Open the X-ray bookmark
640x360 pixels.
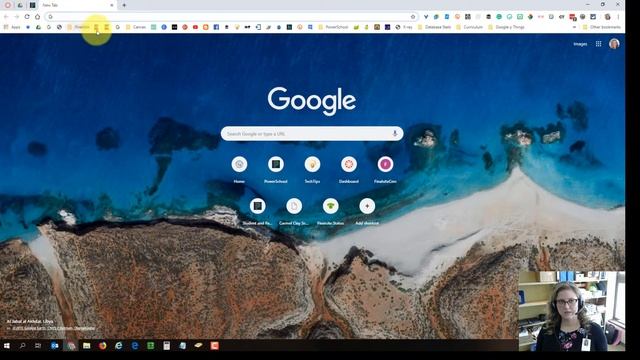[x=404, y=27]
